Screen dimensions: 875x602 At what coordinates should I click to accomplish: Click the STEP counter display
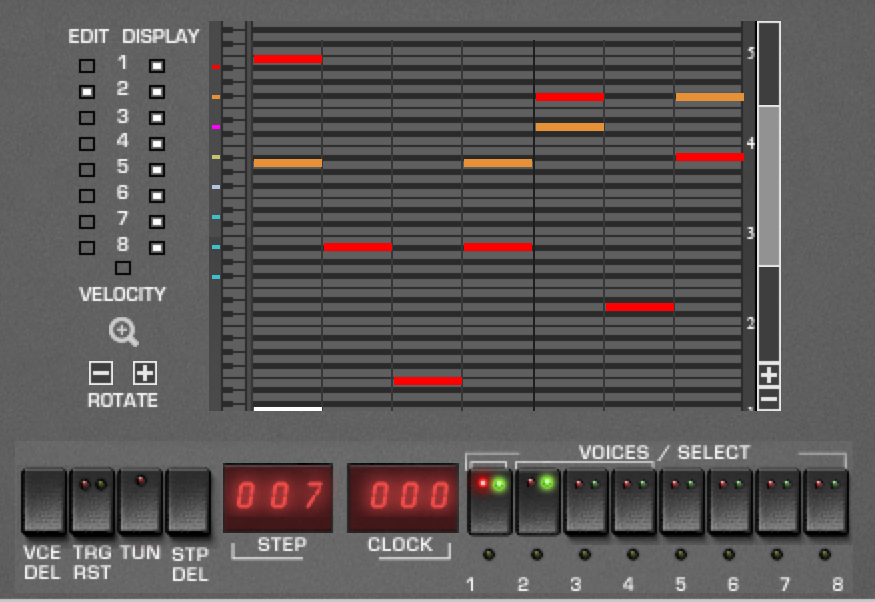[x=277, y=496]
